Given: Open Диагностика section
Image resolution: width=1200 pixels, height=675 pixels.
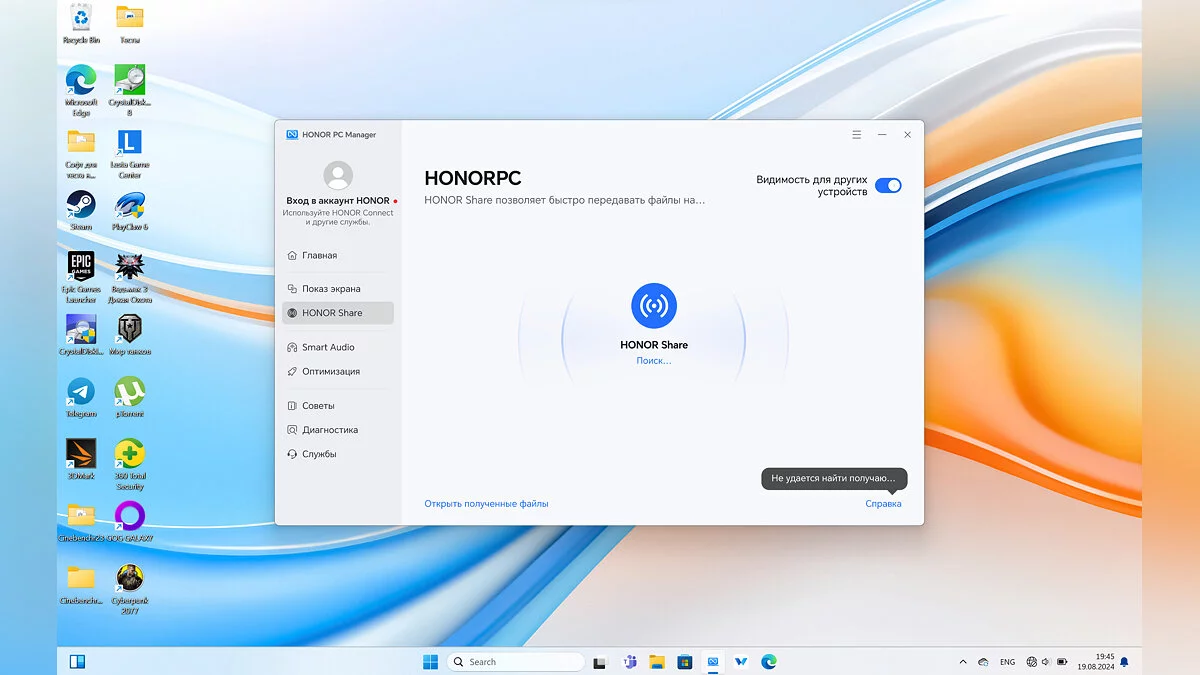Looking at the screenshot, I should click(329, 430).
